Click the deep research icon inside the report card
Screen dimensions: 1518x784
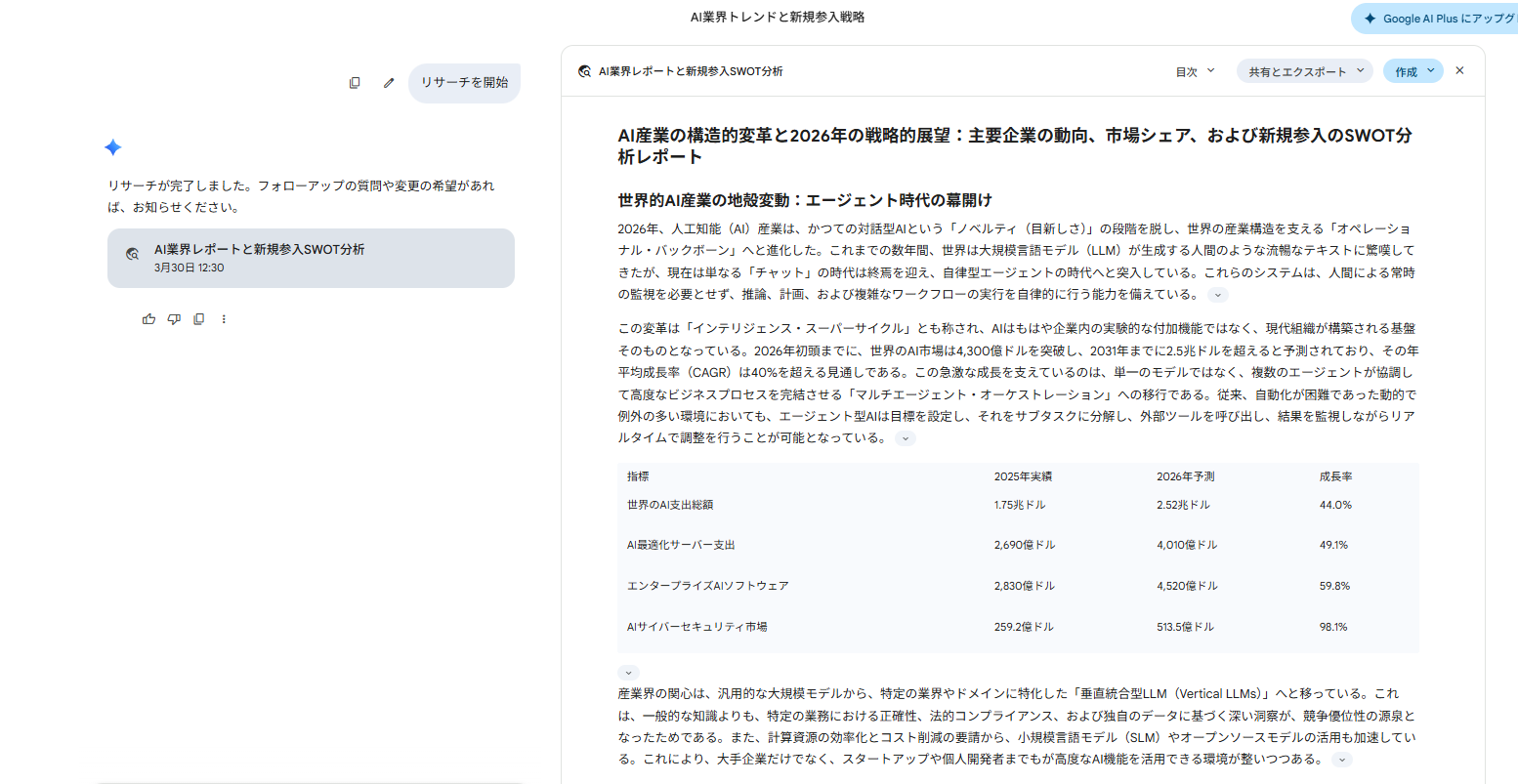[132, 254]
